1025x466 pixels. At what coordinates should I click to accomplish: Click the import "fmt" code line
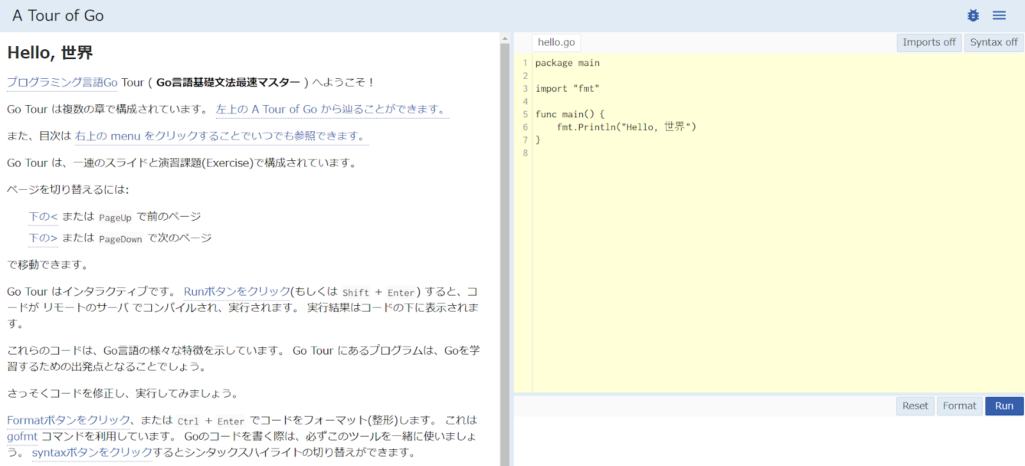coord(567,88)
